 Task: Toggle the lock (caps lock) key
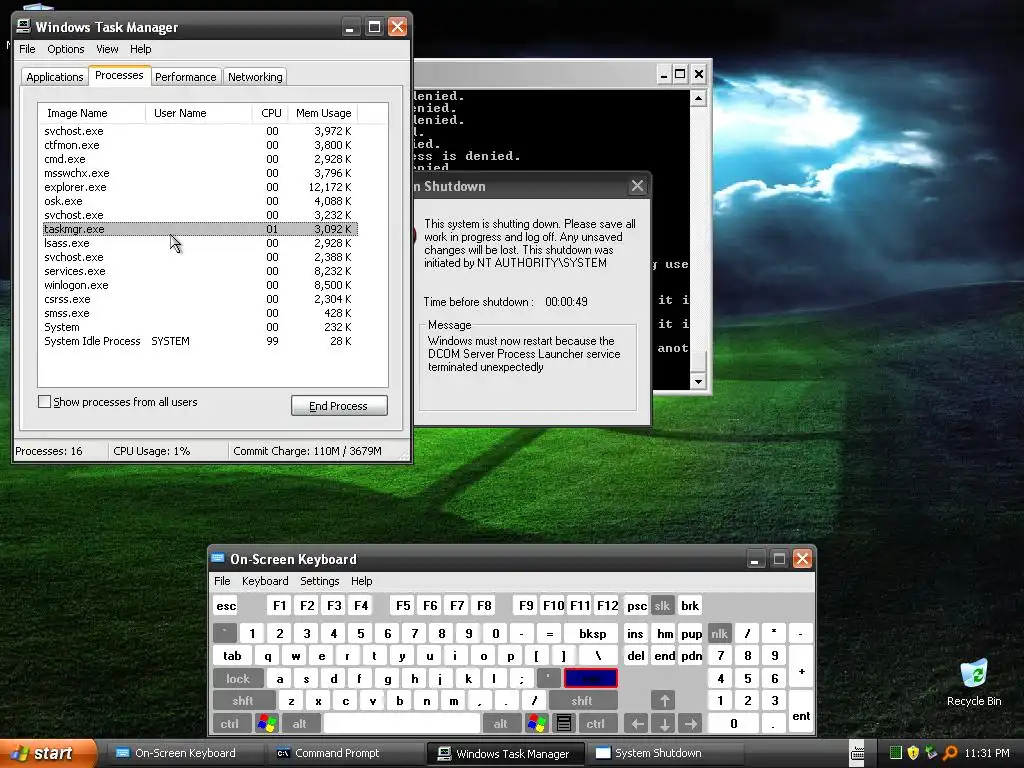(238, 679)
